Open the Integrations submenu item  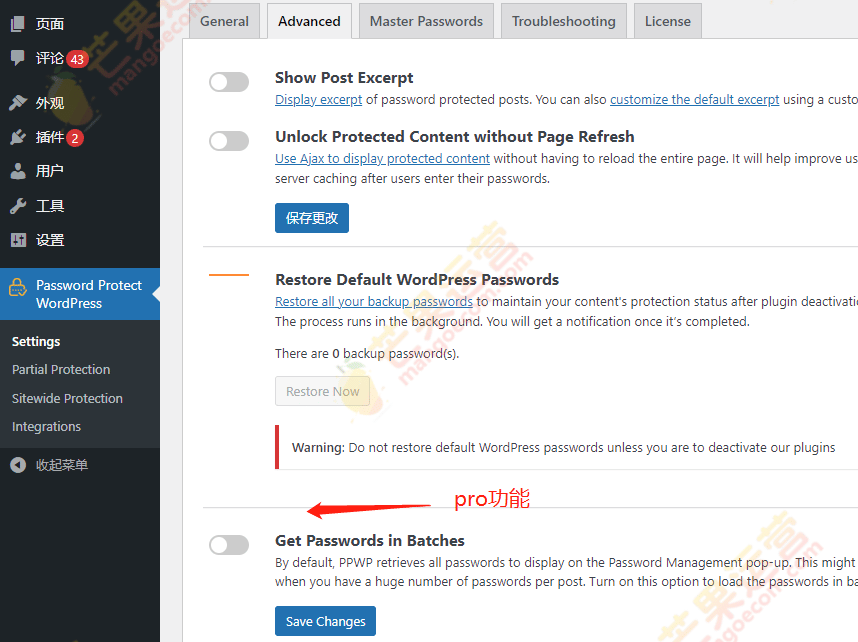pos(45,426)
